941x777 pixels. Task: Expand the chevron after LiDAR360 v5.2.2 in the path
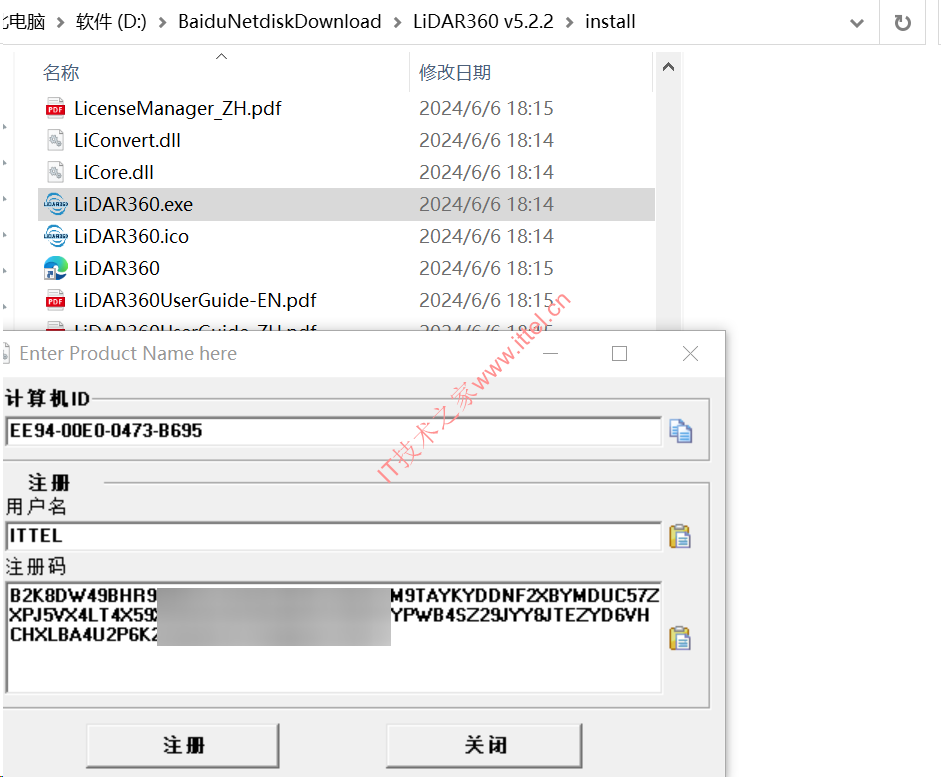pyautogui.click(x=570, y=23)
